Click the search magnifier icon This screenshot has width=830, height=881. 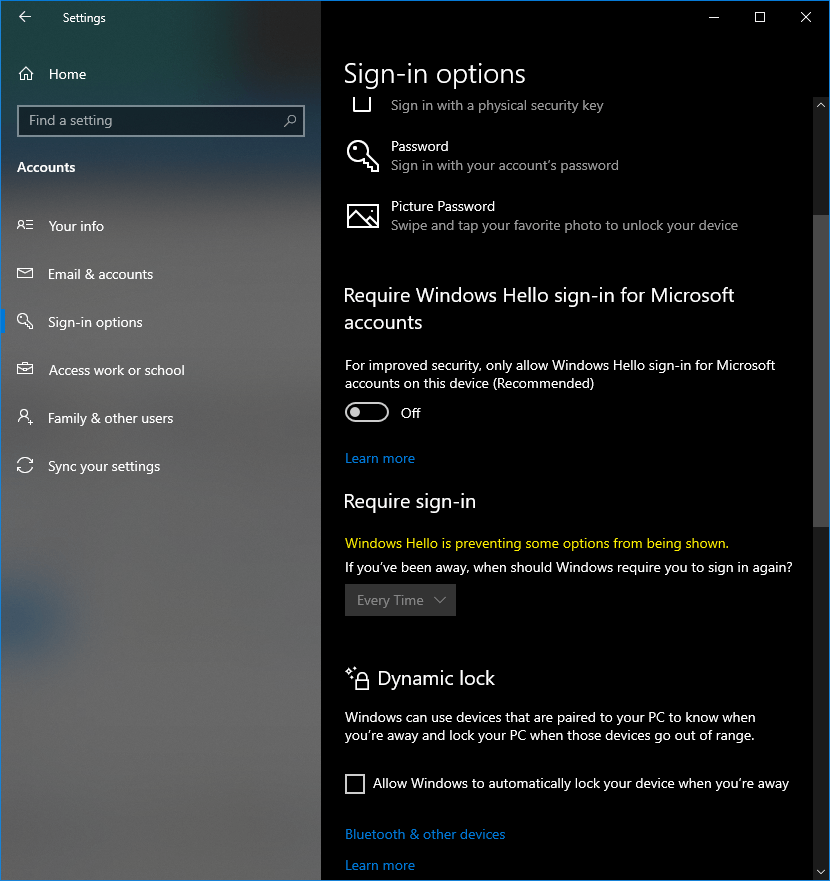(x=290, y=120)
